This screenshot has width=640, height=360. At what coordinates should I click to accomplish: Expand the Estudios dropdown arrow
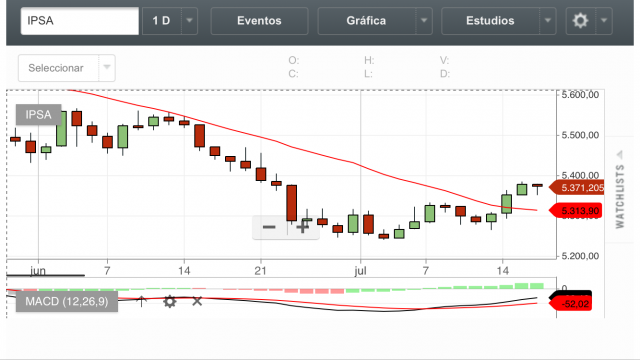click(548, 20)
